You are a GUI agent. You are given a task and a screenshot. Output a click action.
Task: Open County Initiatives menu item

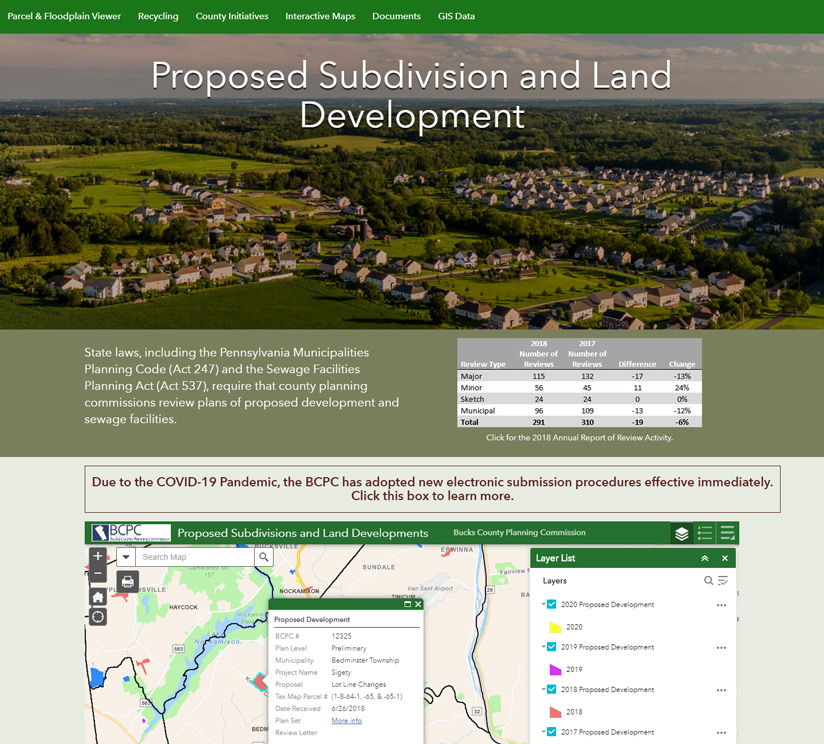(232, 16)
